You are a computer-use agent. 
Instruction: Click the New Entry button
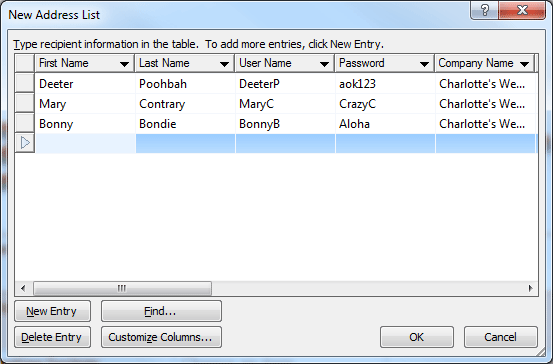52,311
